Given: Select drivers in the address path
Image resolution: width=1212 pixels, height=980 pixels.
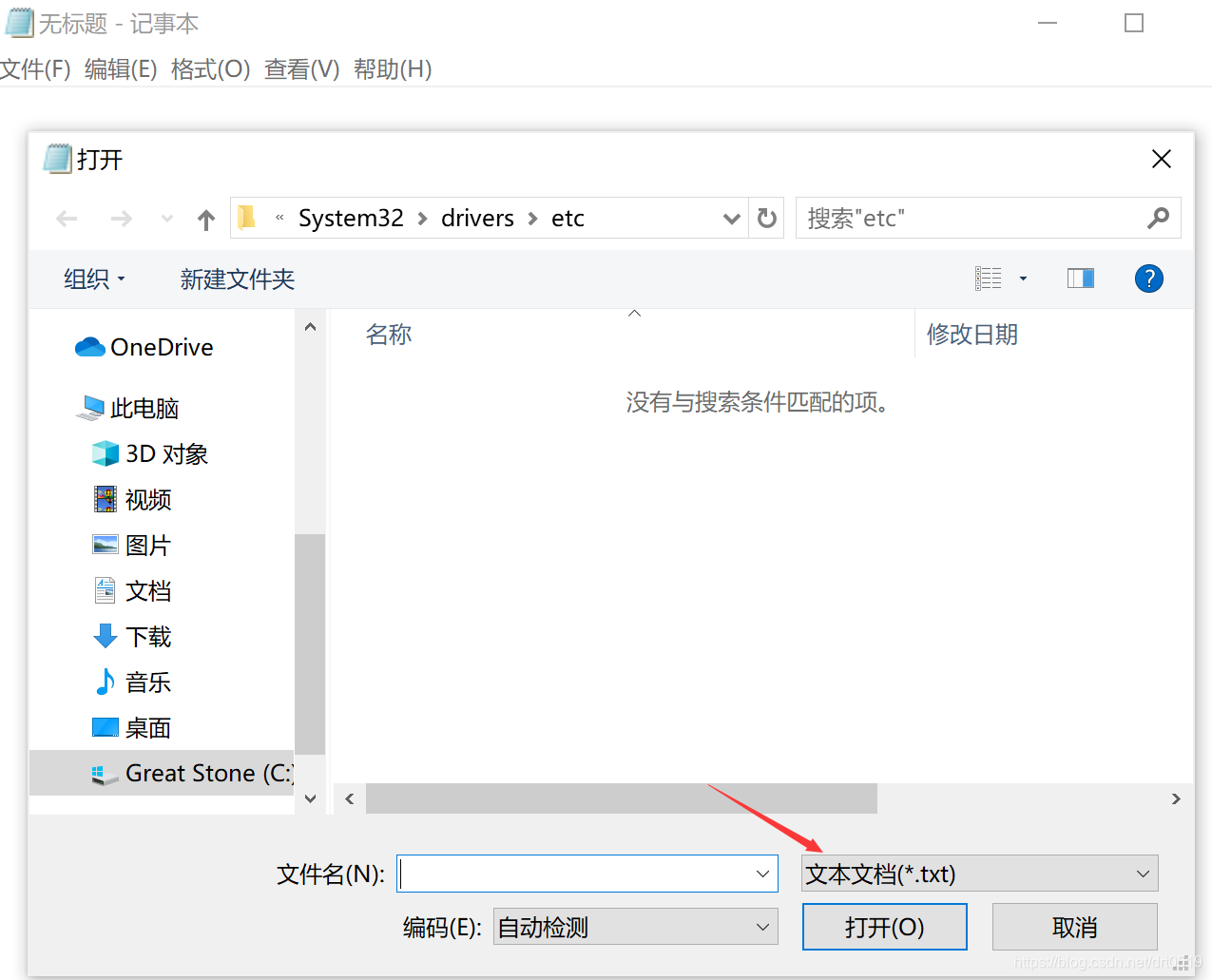Looking at the screenshot, I should pyautogui.click(x=477, y=219).
